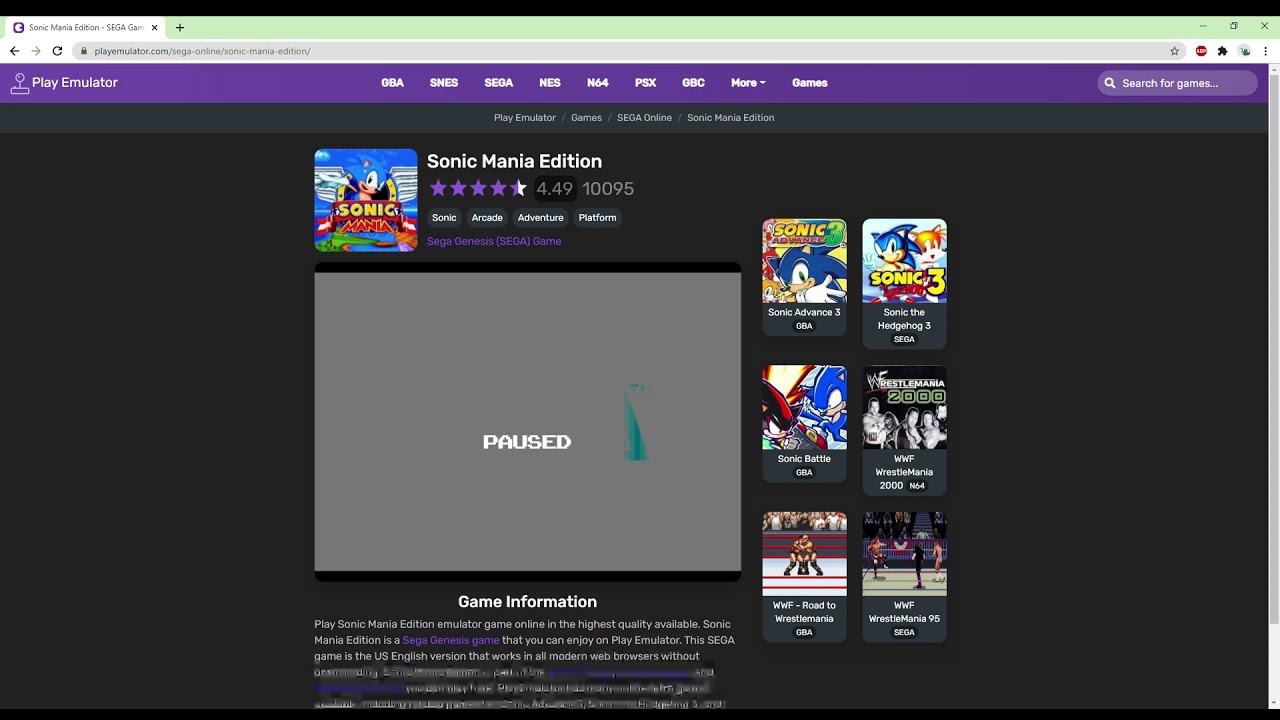Click the 10095 vote count

coord(608,189)
